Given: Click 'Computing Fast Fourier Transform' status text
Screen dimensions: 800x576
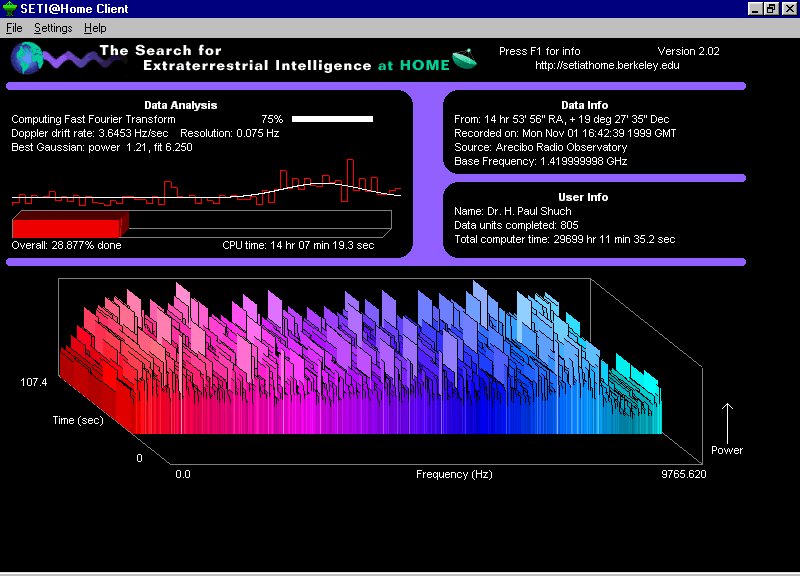Looking at the screenshot, I should [93, 119].
